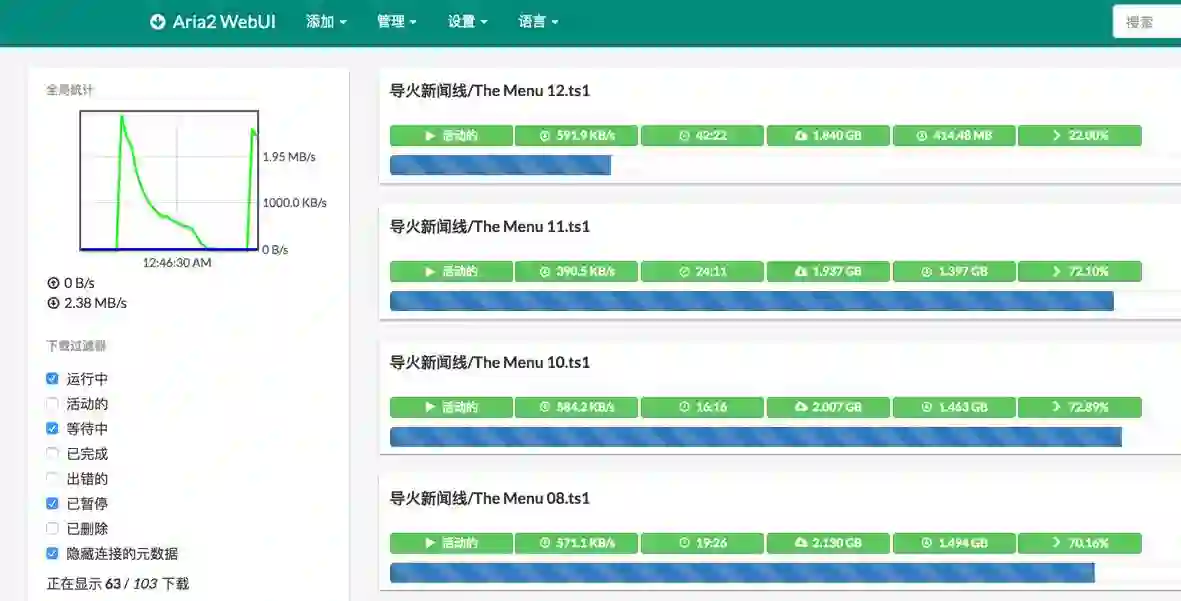Click the progress bar of The Menu 08.ts1
The width and height of the screenshot is (1181, 601).
(786, 572)
